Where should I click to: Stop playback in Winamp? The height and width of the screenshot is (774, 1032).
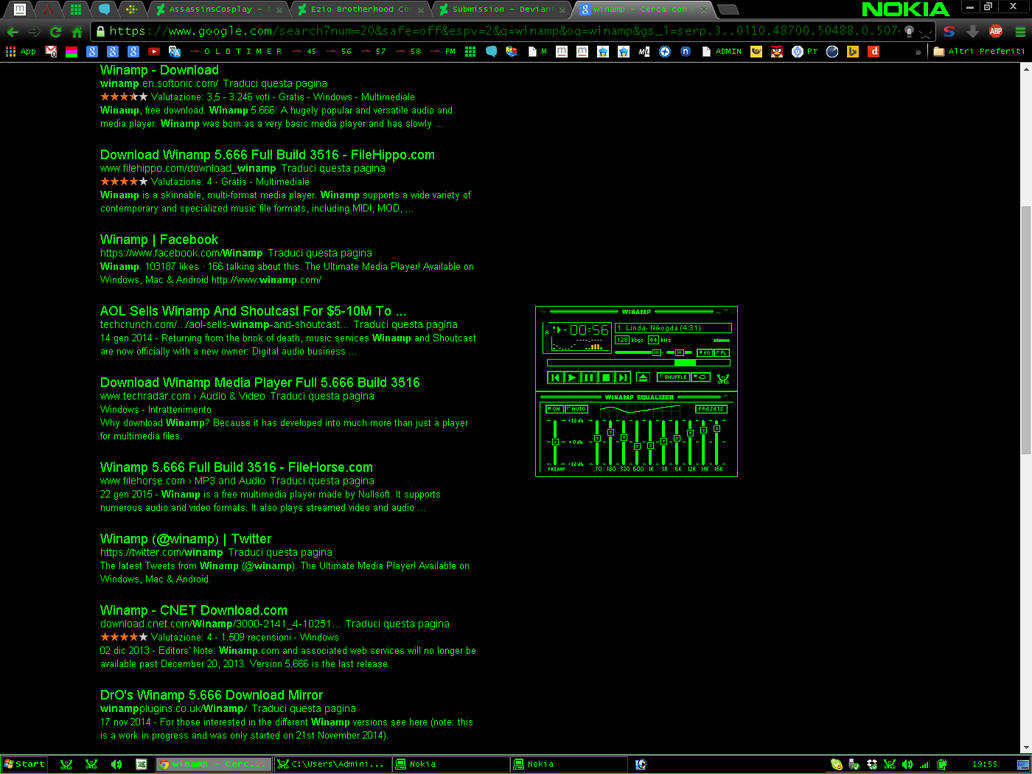606,378
